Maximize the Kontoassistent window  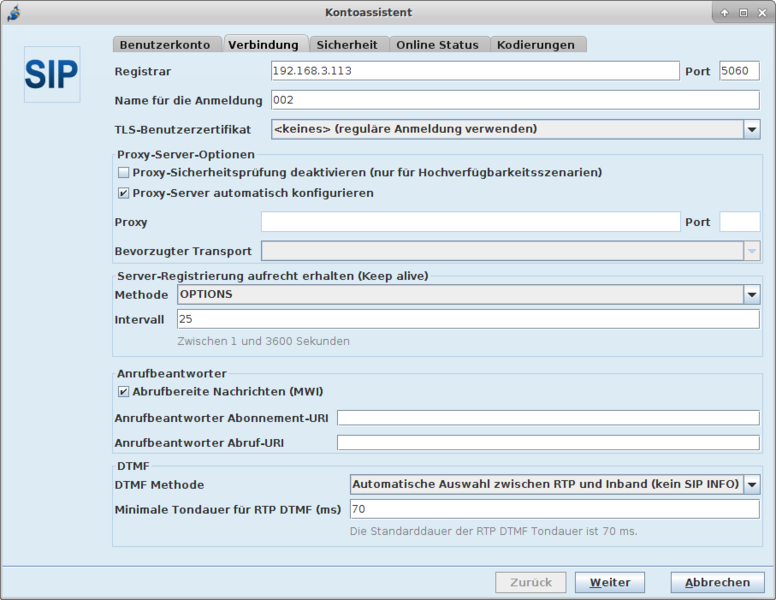point(743,12)
